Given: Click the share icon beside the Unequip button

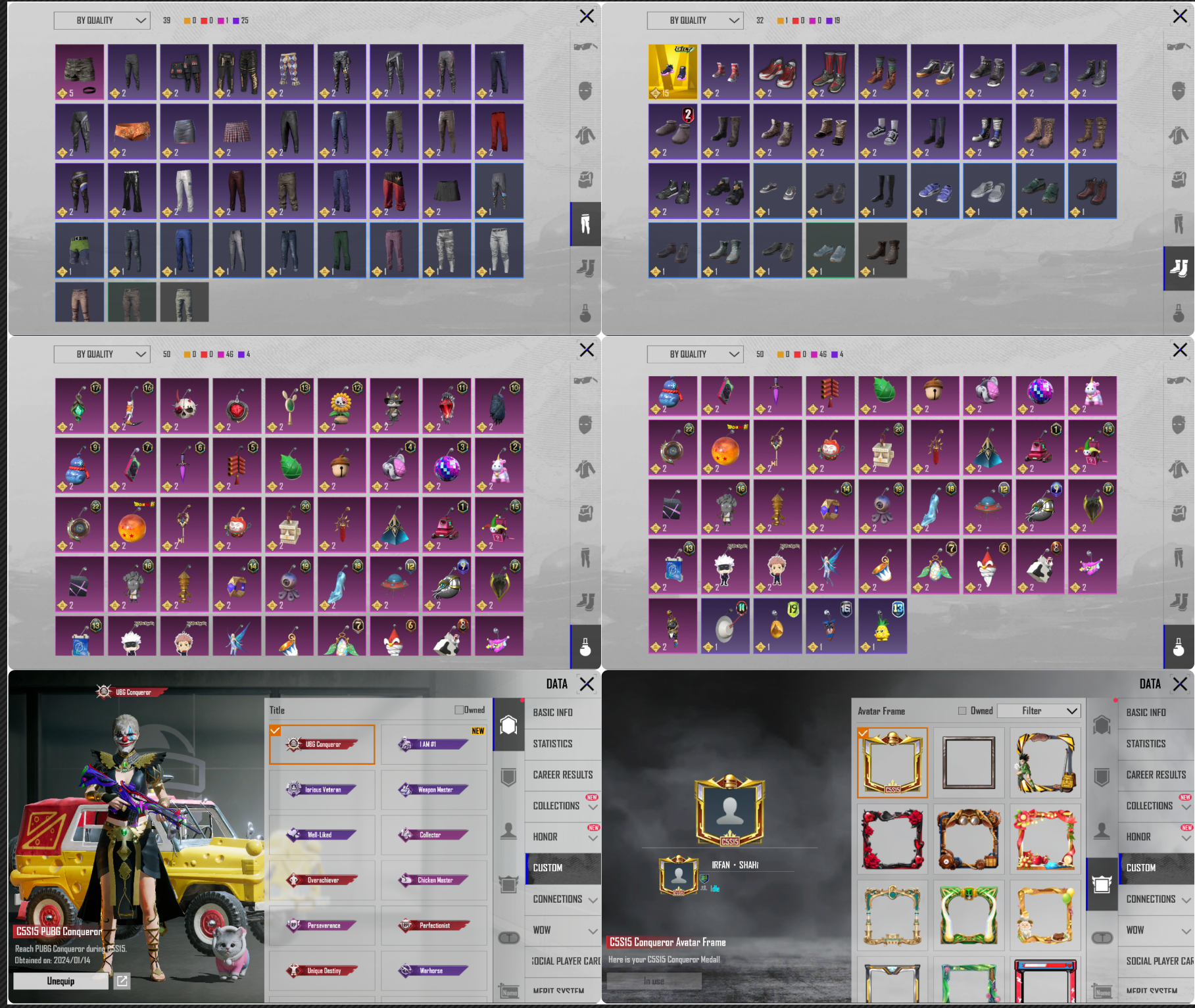Looking at the screenshot, I should [122, 981].
